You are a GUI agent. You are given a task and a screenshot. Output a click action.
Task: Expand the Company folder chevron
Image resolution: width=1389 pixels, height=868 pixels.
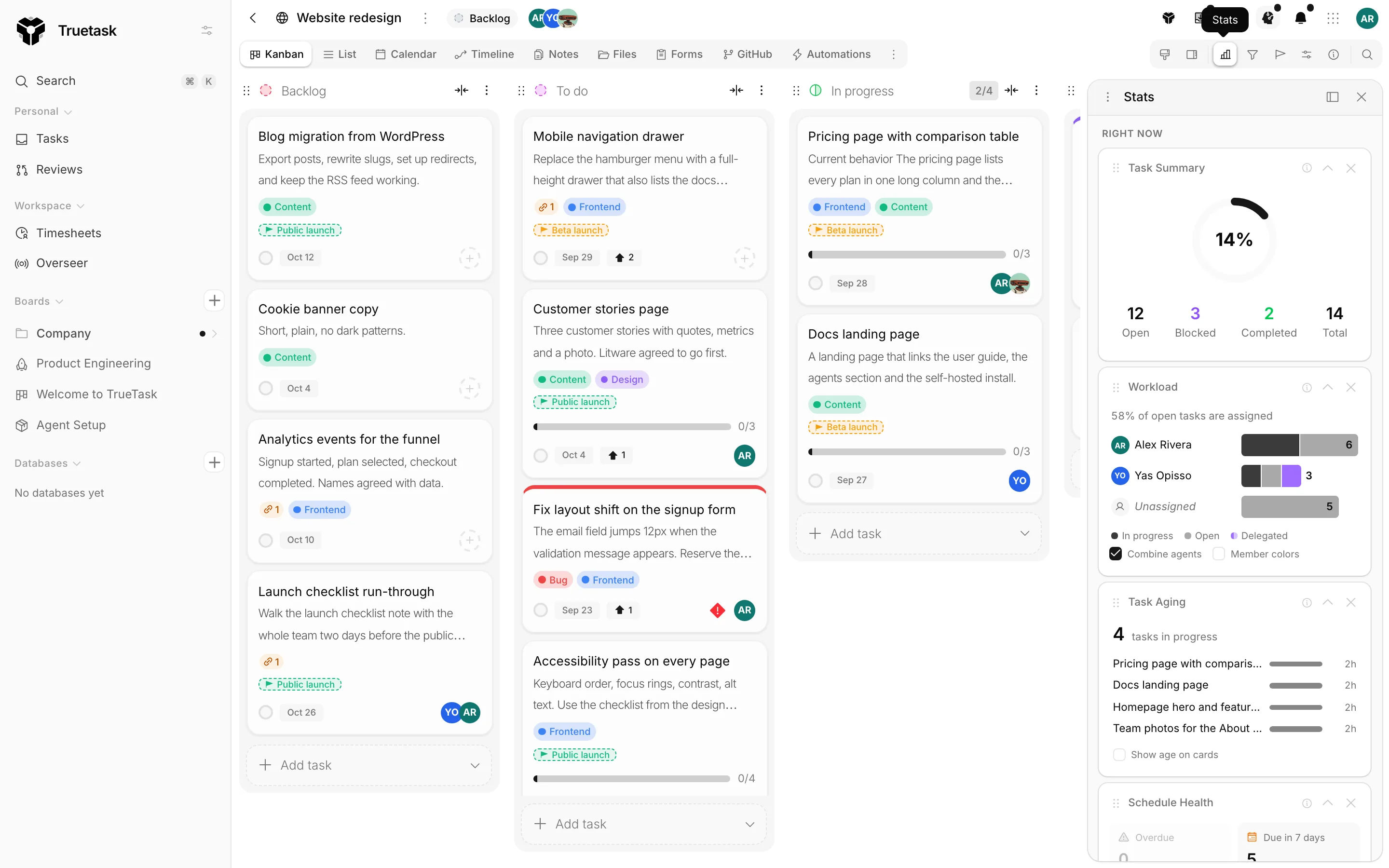pos(215,334)
